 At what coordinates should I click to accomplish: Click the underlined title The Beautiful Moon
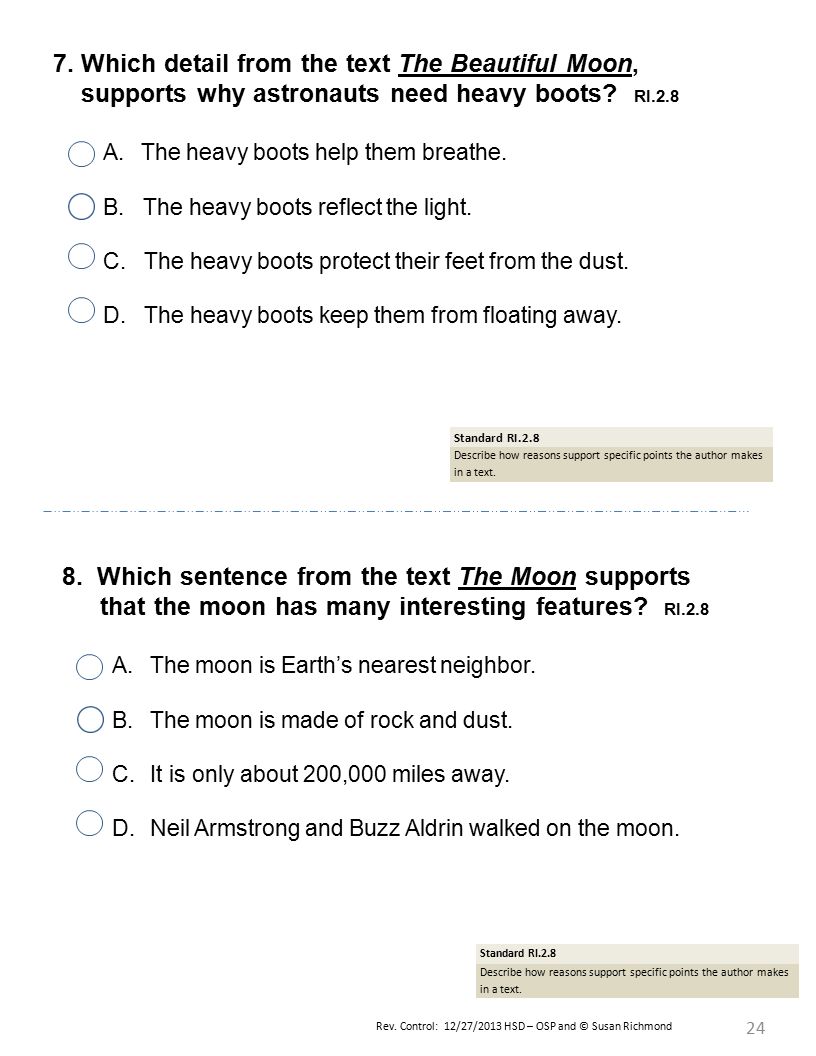pyautogui.click(x=516, y=64)
